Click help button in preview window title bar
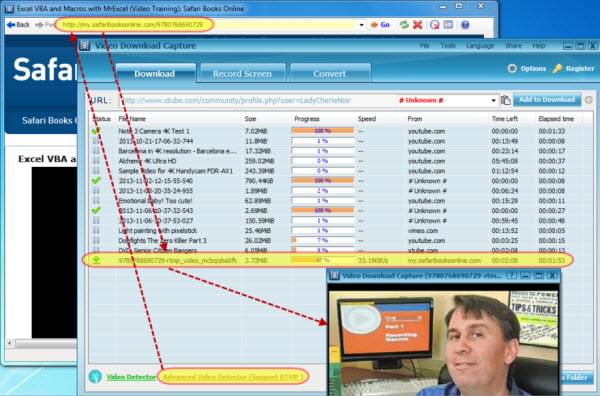The image size is (600, 396). click(x=511, y=275)
